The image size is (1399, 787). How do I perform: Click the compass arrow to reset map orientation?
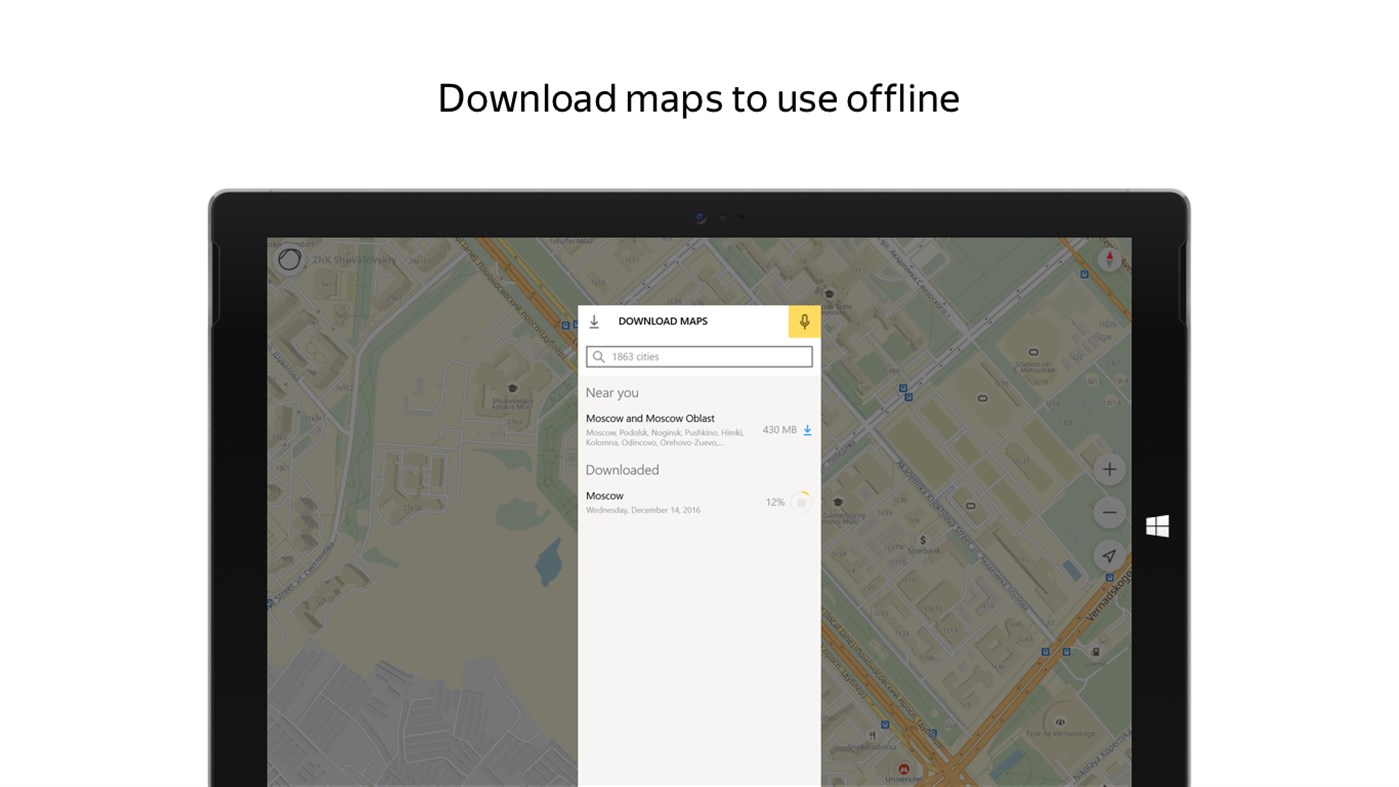point(1109,259)
